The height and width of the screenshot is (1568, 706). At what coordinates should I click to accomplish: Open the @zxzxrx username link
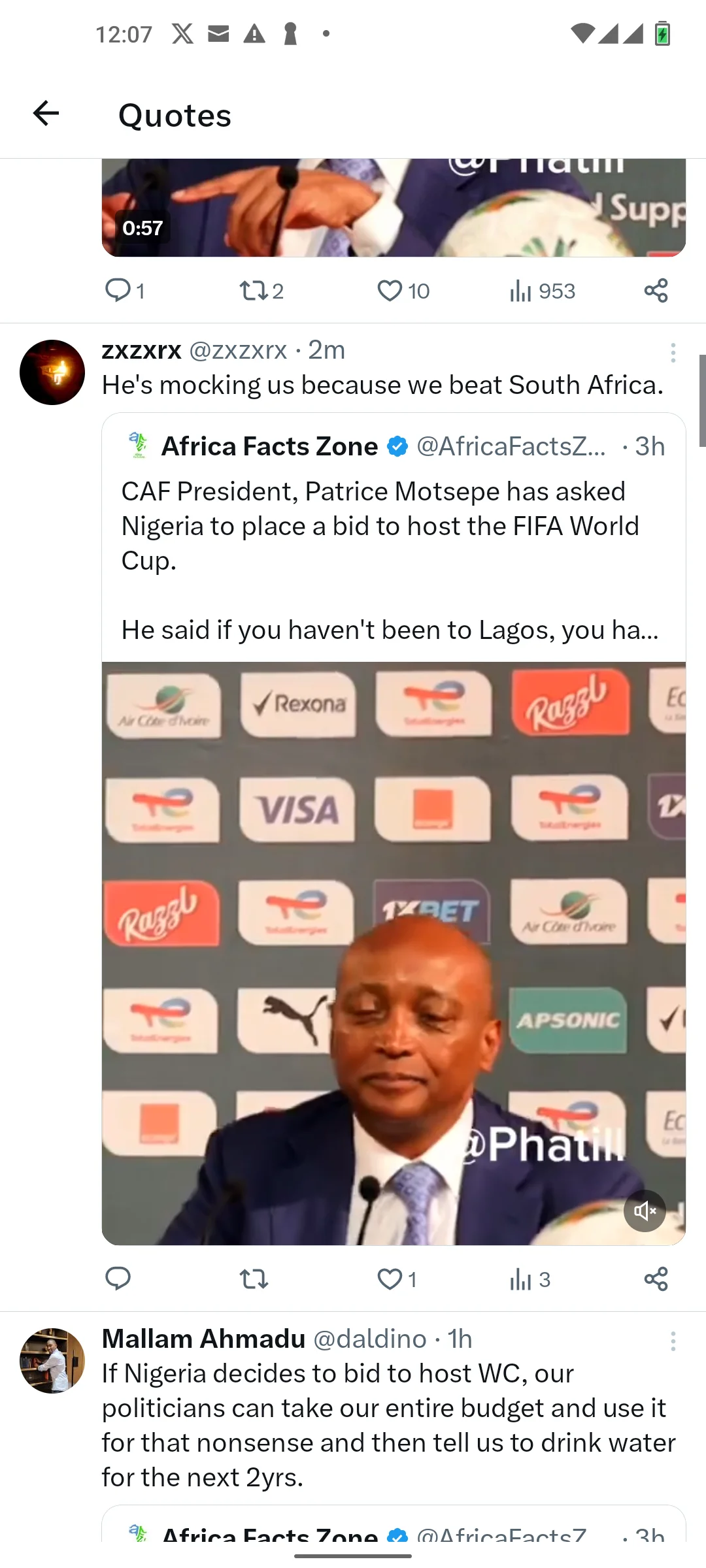pyautogui.click(x=238, y=351)
